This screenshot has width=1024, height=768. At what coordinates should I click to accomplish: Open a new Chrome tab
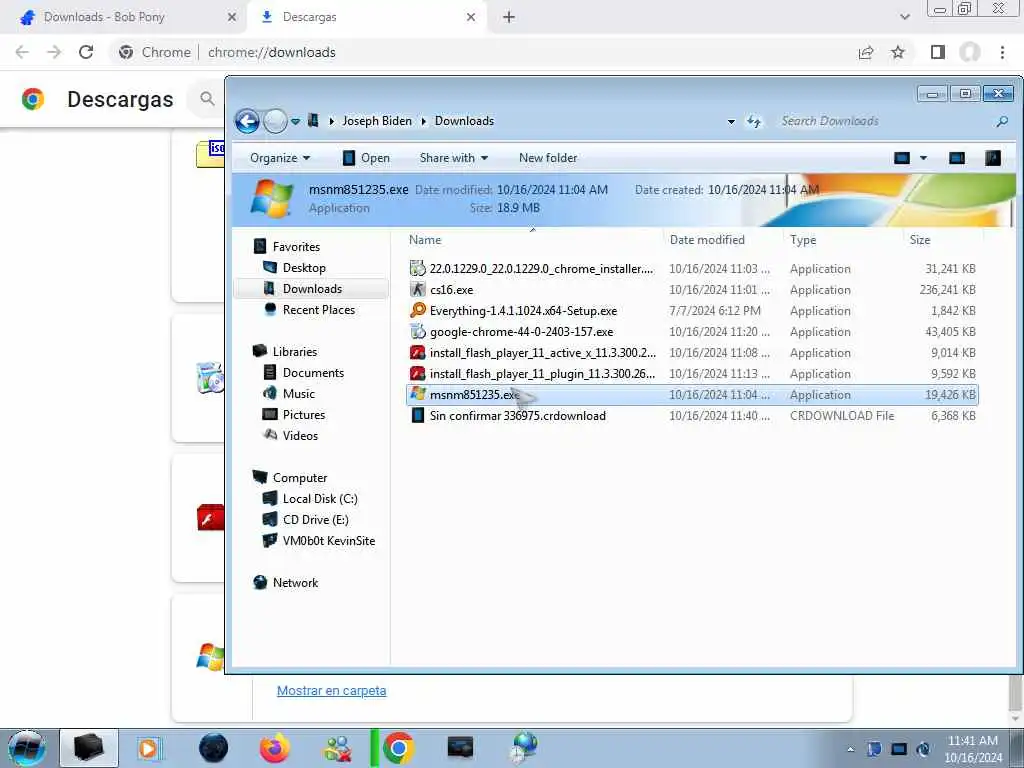pos(509,17)
